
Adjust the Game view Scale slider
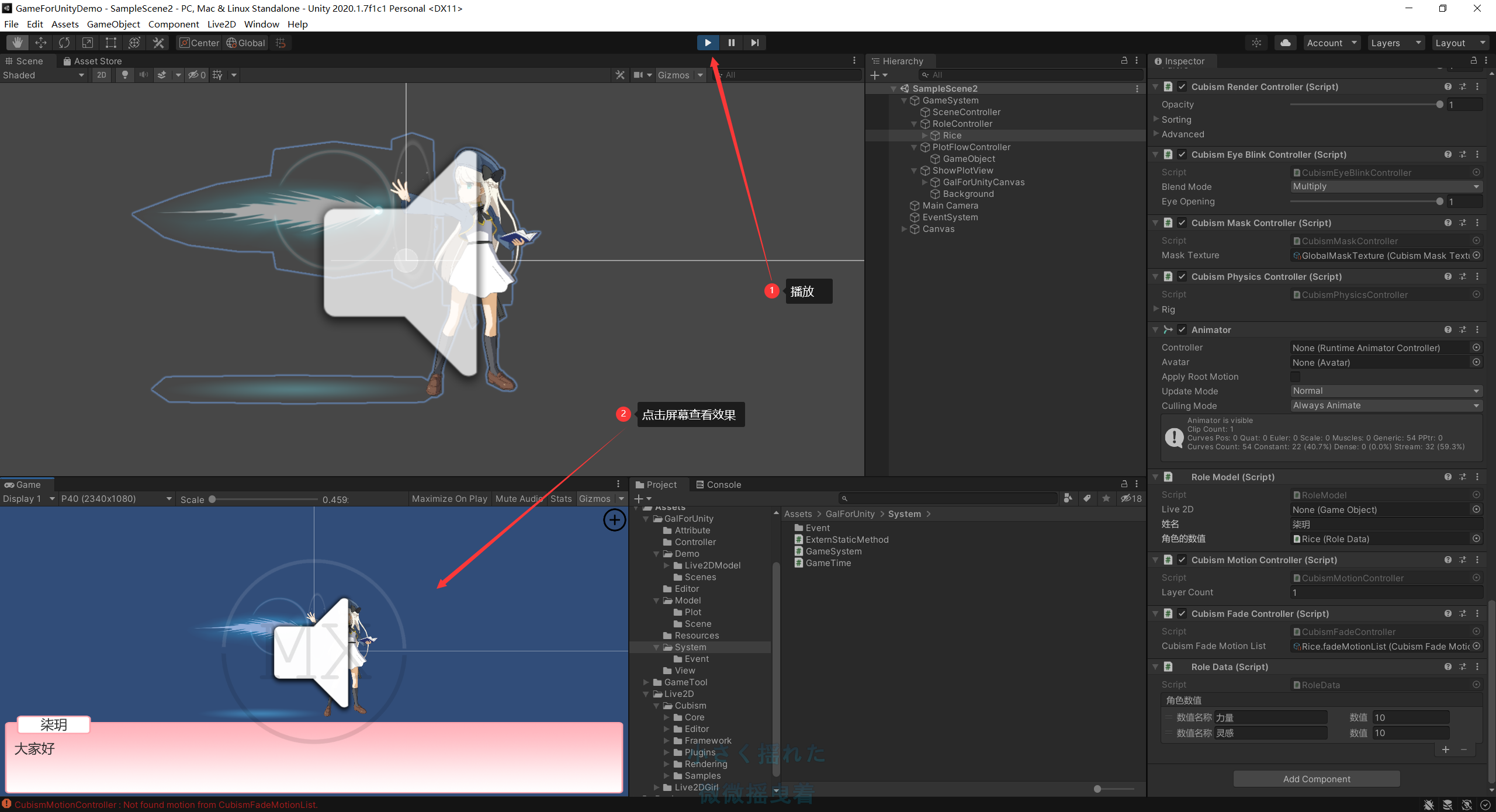pyautogui.click(x=213, y=499)
